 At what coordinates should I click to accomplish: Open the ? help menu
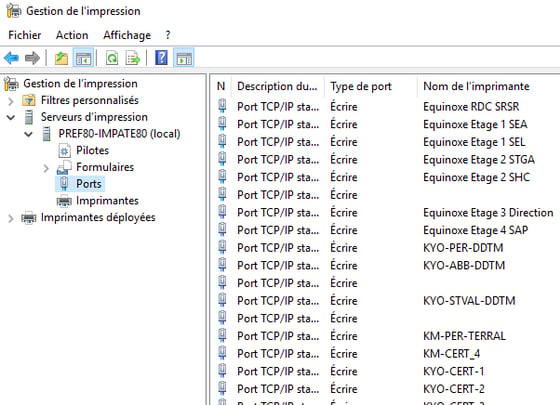(168, 35)
